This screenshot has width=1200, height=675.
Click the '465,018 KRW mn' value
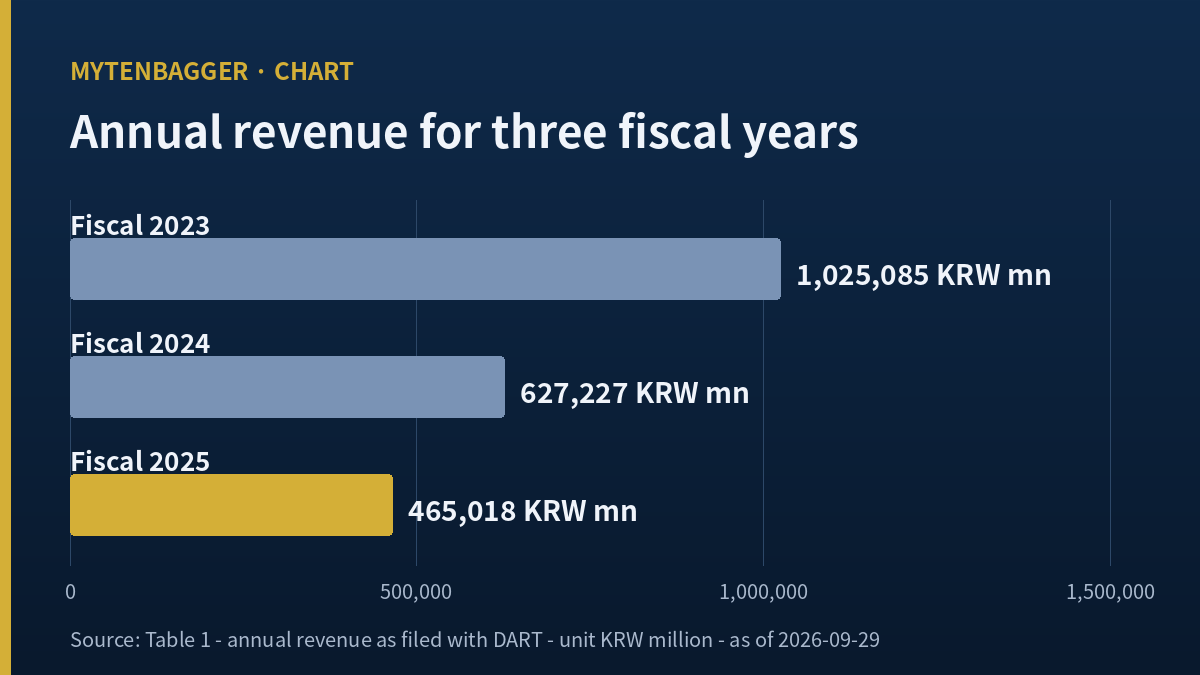(523, 511)
